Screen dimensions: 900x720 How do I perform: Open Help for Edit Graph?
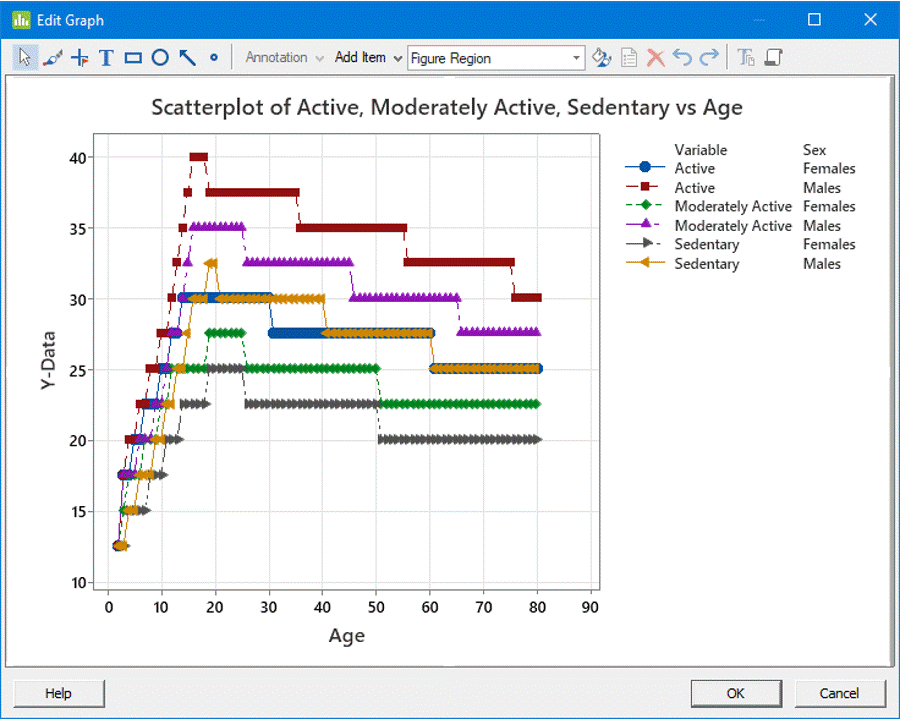(58, 693)
